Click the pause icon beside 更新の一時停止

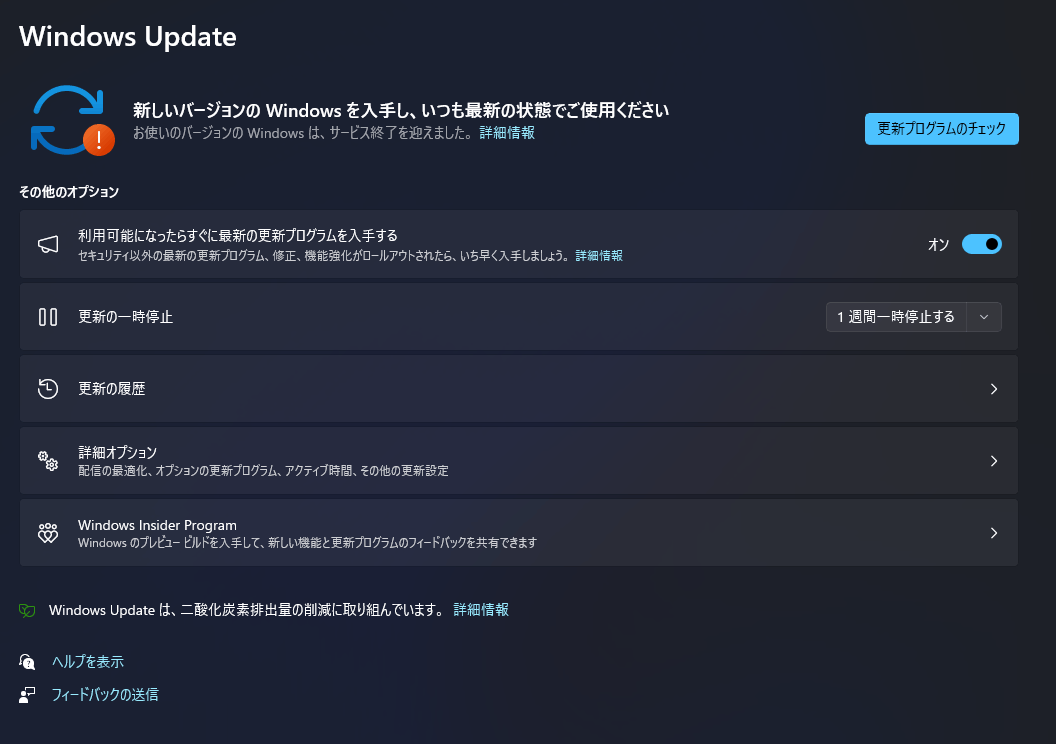pos(48,317)
